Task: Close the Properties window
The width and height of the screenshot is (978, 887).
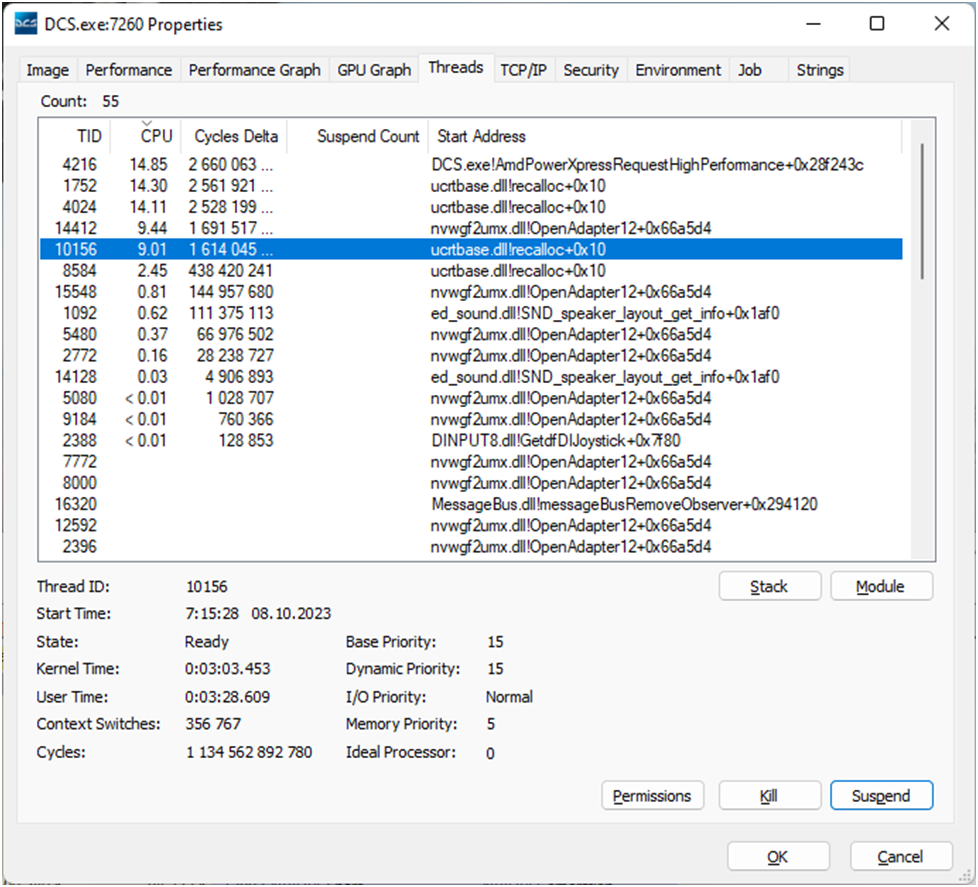Action: click(x=942, y=24)
